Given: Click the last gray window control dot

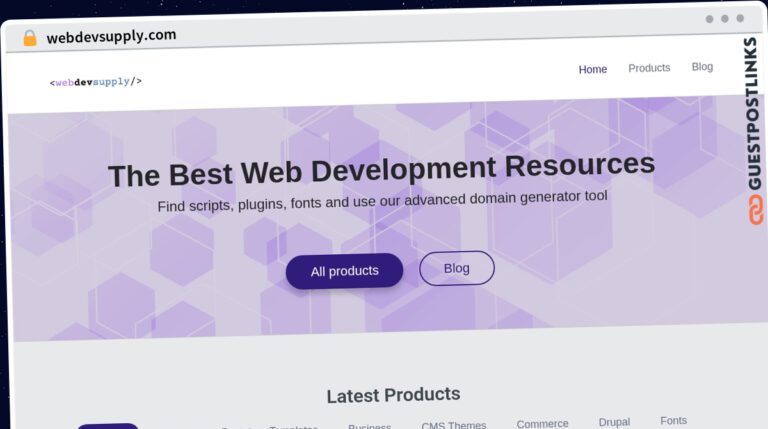Looking at the screenshot, I should click(x=740, y=18).
